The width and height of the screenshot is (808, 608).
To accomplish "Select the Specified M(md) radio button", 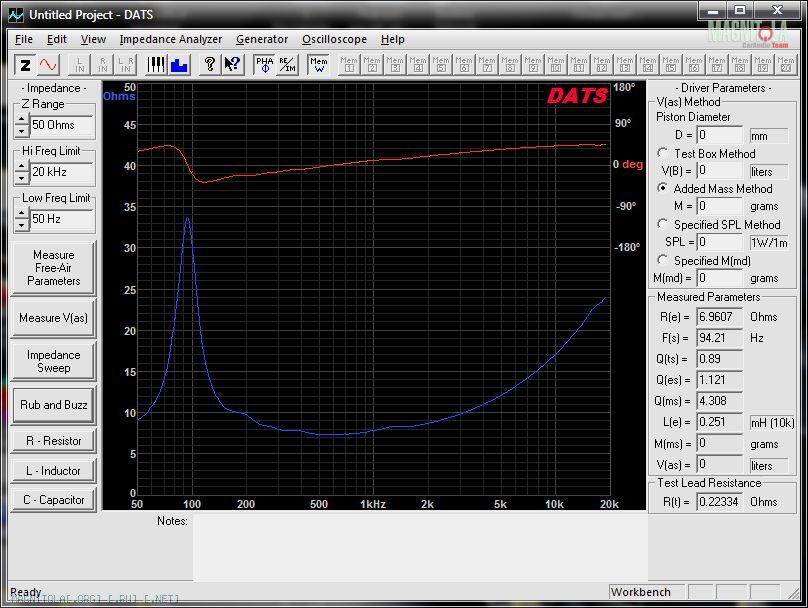I will pos(663,260).
